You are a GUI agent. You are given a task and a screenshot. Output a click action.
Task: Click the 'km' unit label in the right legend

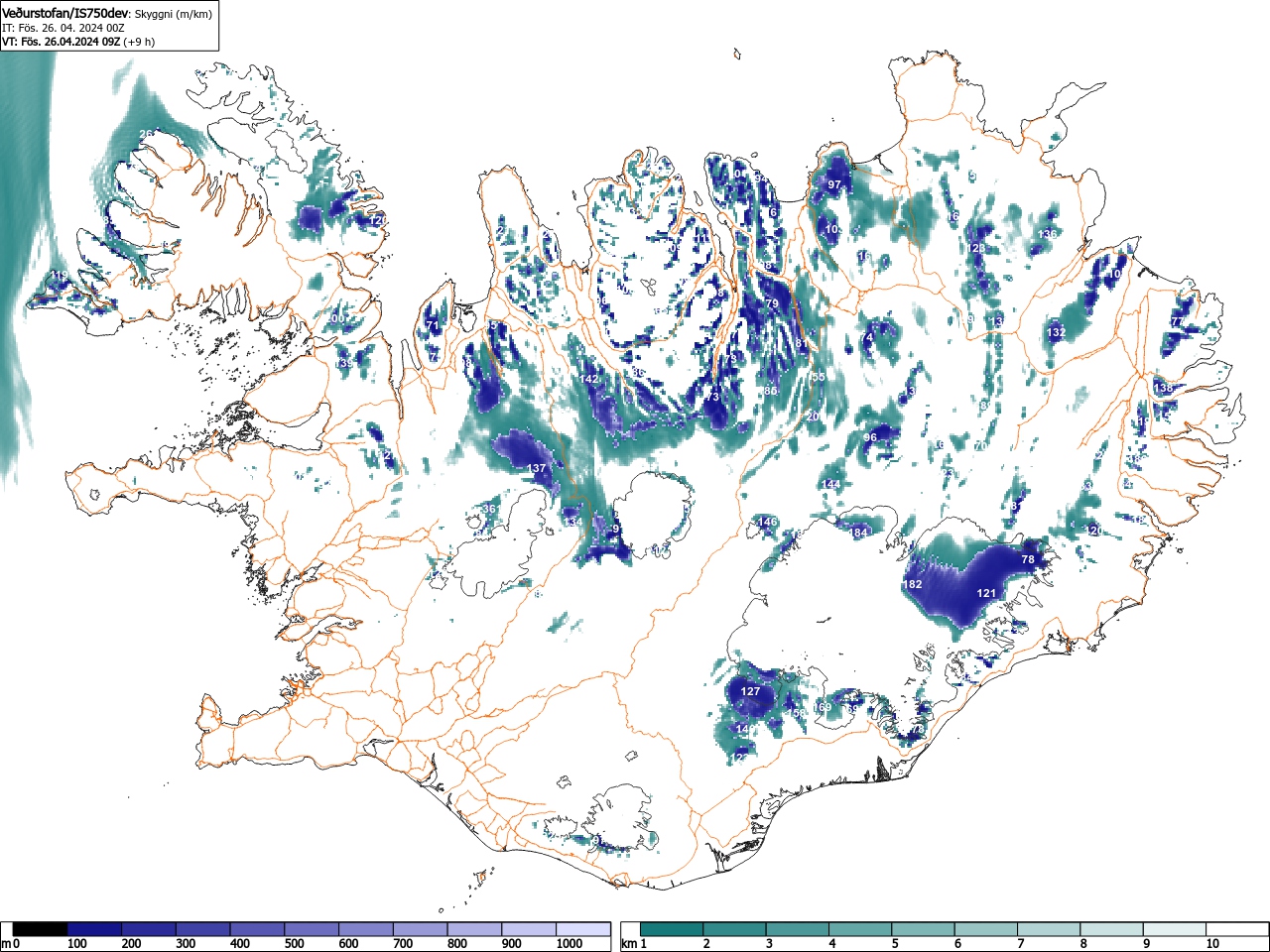pyautogui.click(x=629, y=944)
